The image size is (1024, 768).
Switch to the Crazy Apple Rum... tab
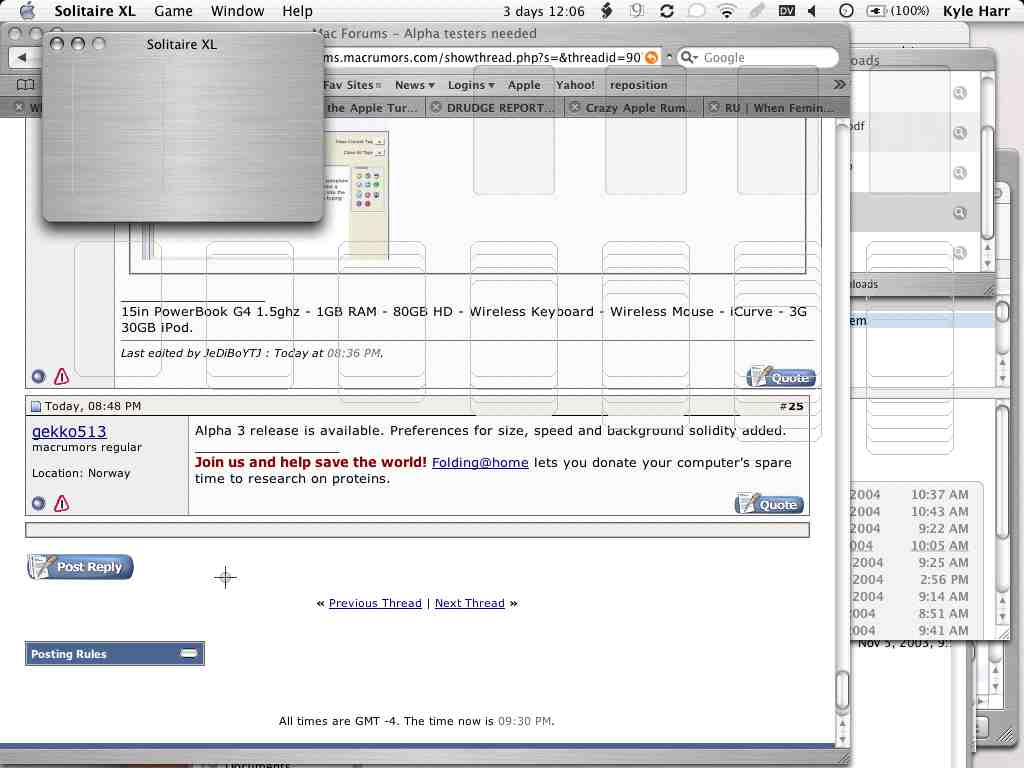coord(634,108)
